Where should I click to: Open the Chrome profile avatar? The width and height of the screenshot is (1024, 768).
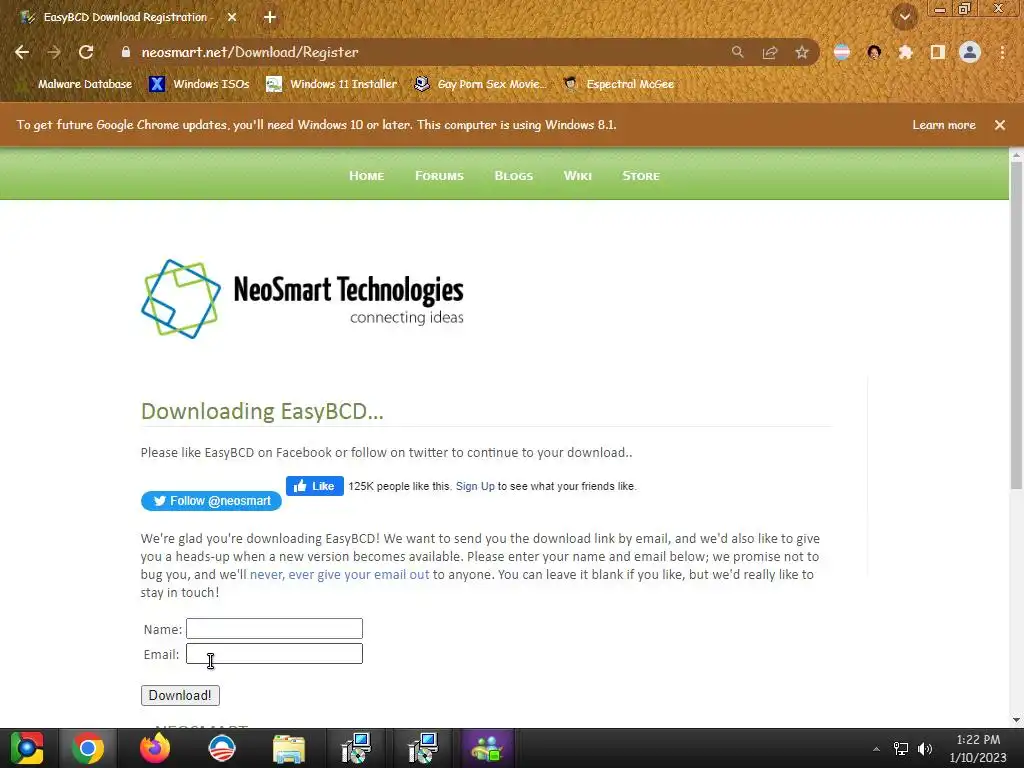click(970, 52)
